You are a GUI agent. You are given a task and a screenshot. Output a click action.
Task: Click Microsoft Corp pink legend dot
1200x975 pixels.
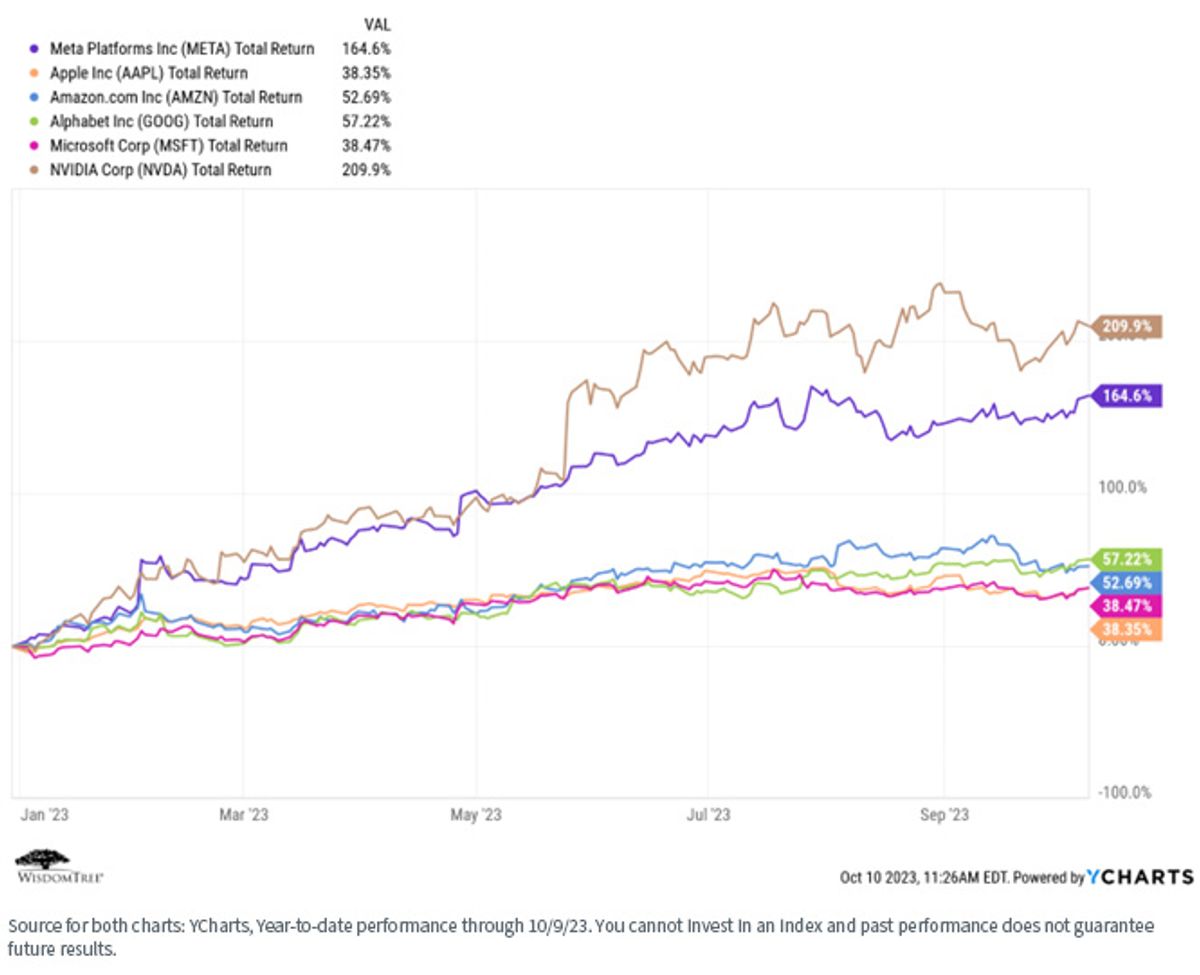(x=35, y=145)
